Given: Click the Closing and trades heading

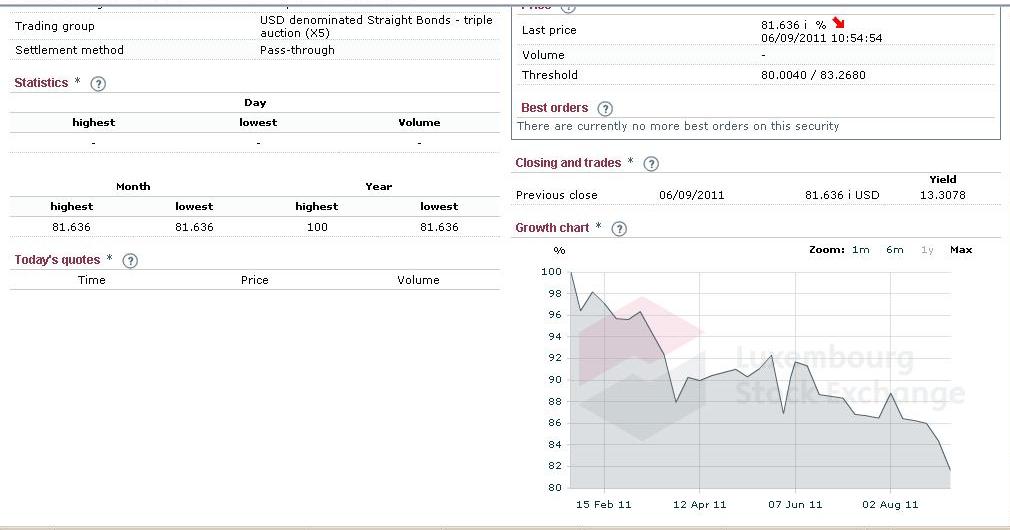Looking at the screenshot, I should pos(568,163).
